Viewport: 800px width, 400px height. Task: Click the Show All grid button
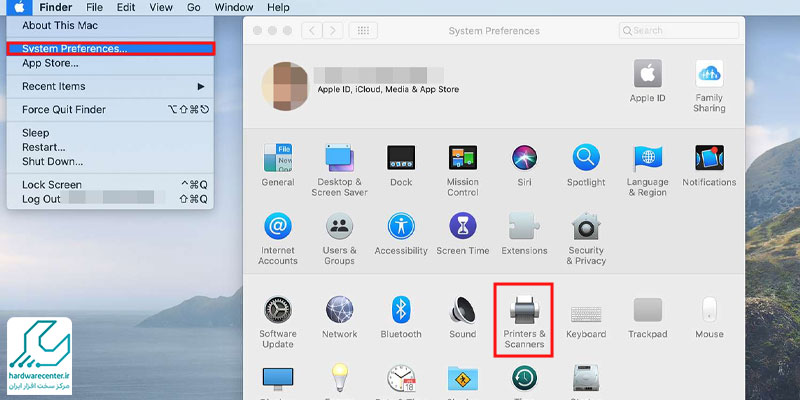pyautogui.click(x=363, y=31)
